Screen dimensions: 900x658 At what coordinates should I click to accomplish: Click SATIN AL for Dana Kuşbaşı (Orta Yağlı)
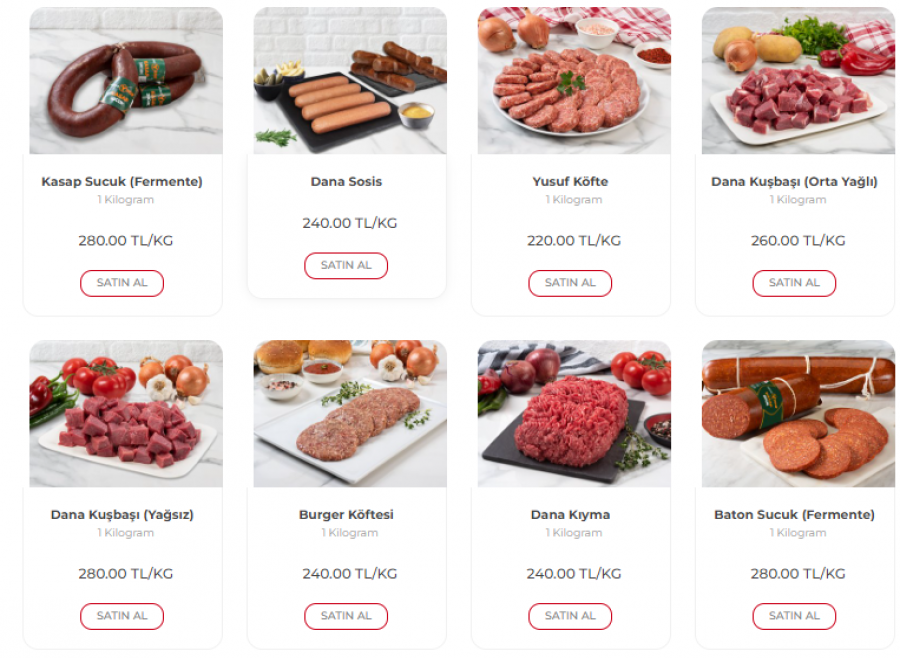[794, 283]
